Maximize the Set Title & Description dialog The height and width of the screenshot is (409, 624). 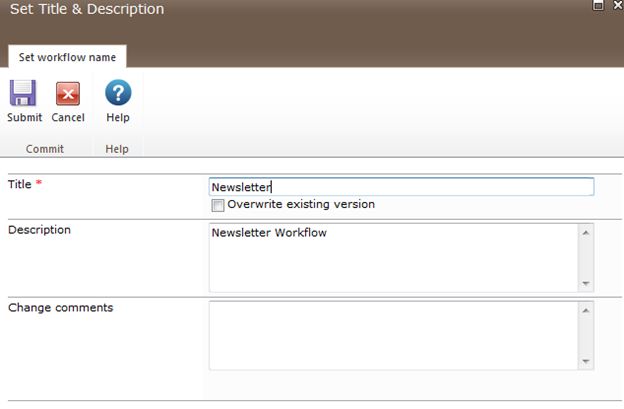point(598,5)
